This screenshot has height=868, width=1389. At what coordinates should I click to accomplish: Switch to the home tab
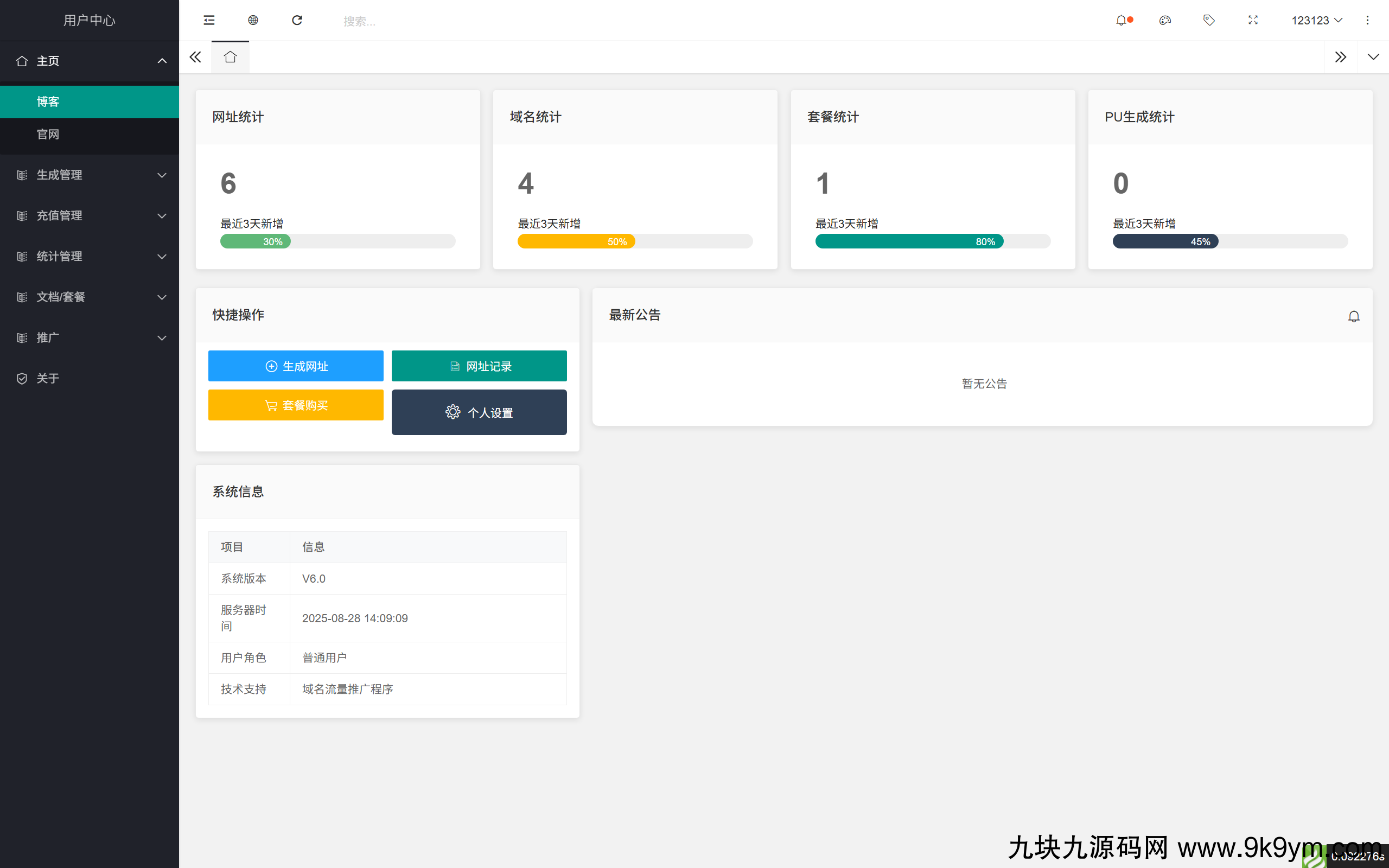pyautogui.click(x=230, y=57)
